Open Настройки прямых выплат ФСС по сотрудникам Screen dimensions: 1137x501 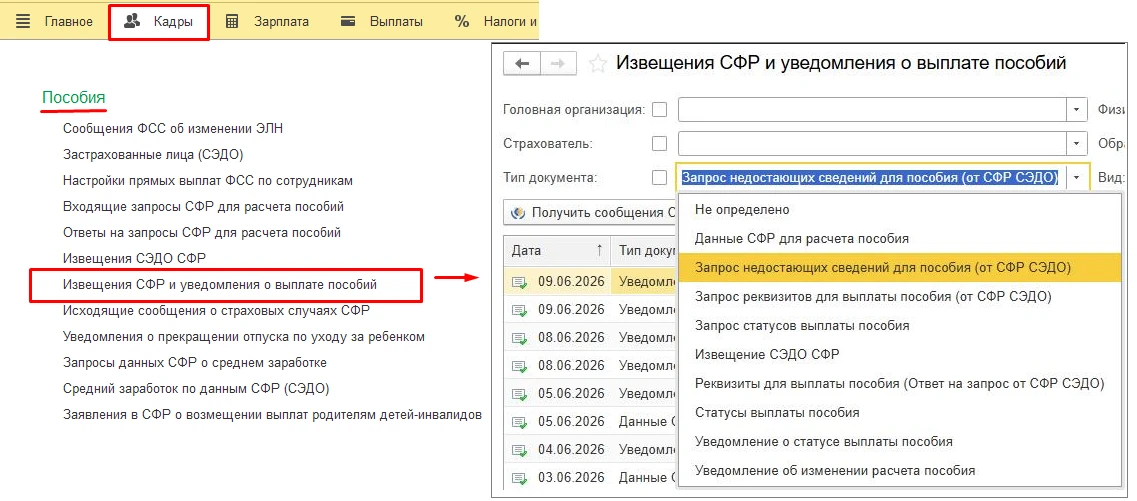tap(207, 181)
